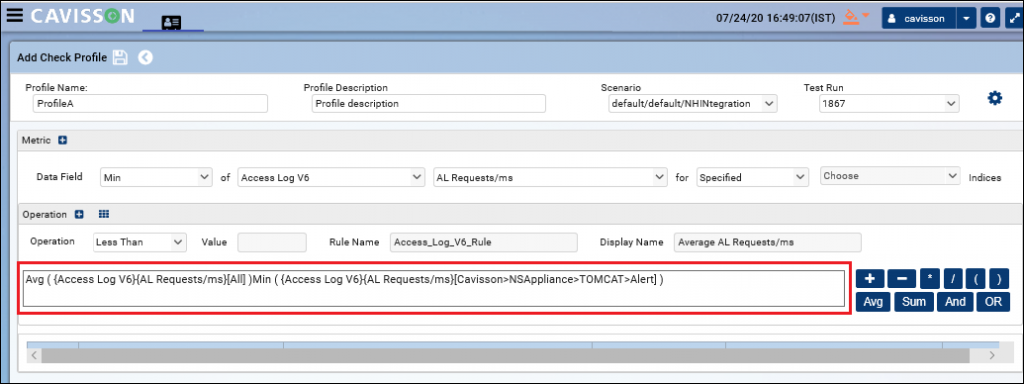Click the horizontal scrollbar right arrow
Viewport: 1024px width, 384px height.
click(x=991, y=356)
